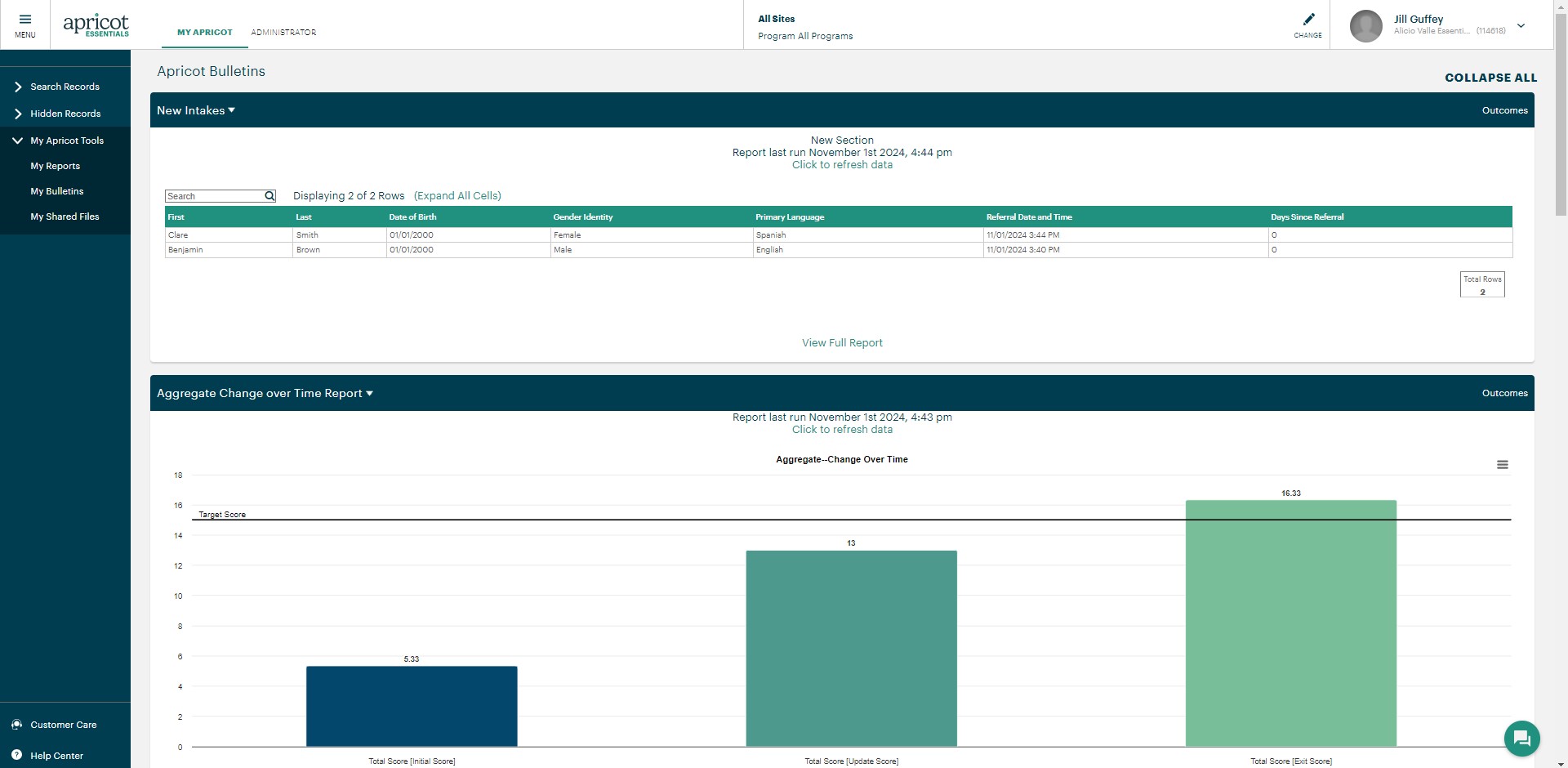Click refresh data link in Aggregate report

click(x=842, y=430)
